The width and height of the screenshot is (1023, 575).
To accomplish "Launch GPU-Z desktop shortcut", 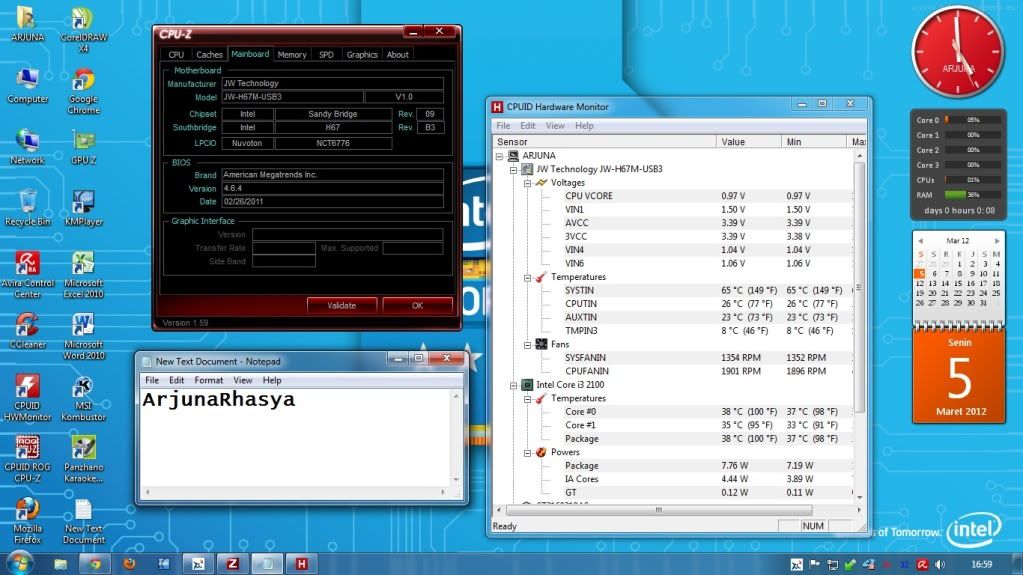I will point(84,147).
